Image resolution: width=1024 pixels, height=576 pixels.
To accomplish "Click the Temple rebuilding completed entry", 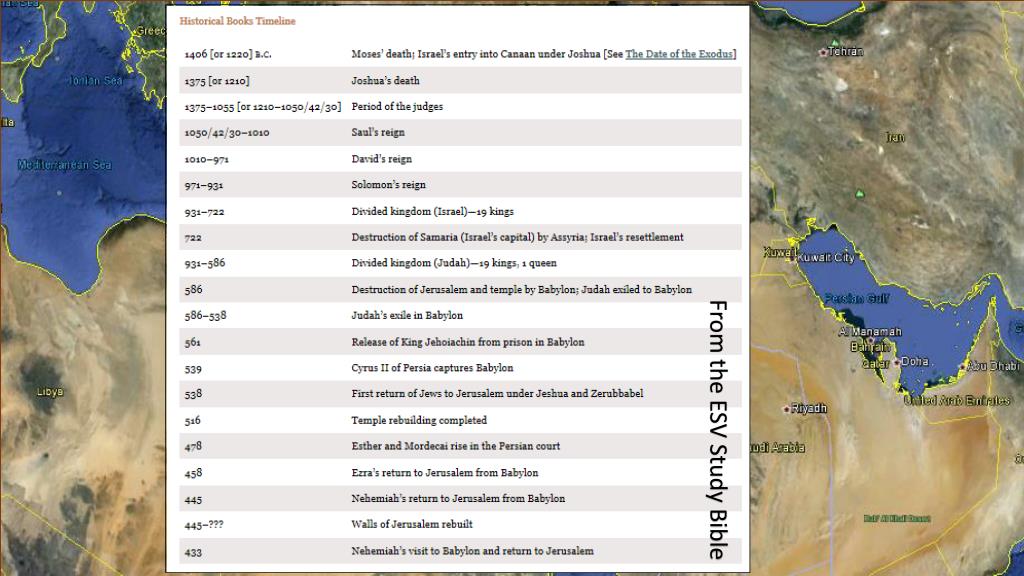I will [419, 420].
